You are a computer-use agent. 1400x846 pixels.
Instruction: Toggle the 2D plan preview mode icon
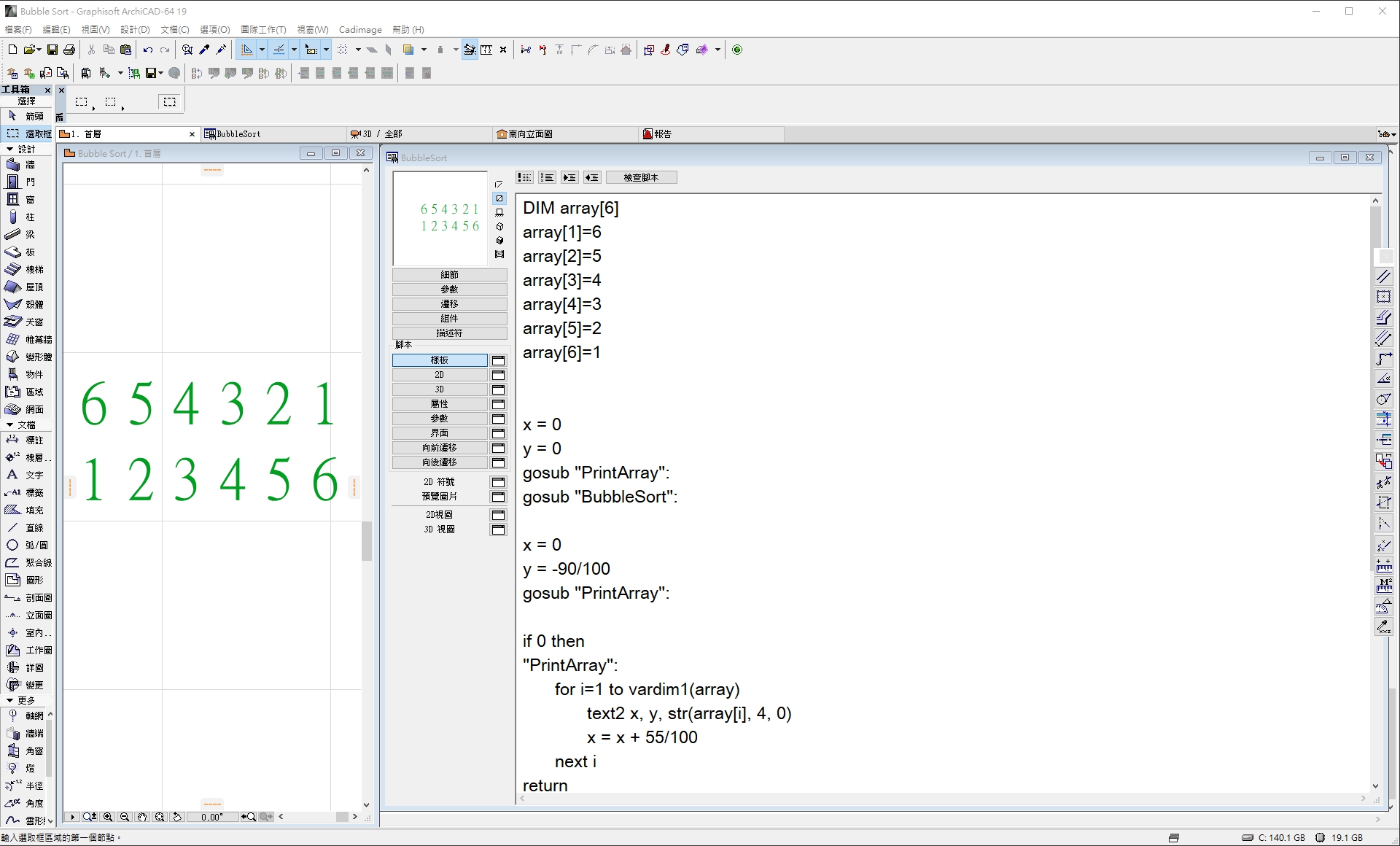499,198
